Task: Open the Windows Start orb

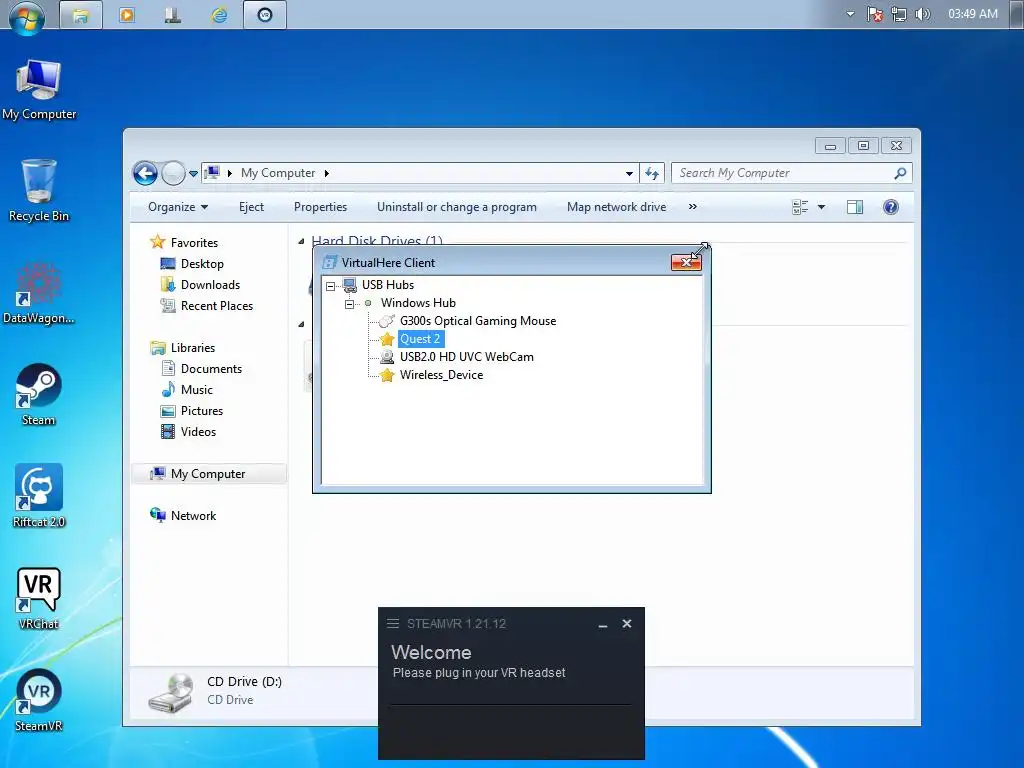Action: (x=26, y=16)
